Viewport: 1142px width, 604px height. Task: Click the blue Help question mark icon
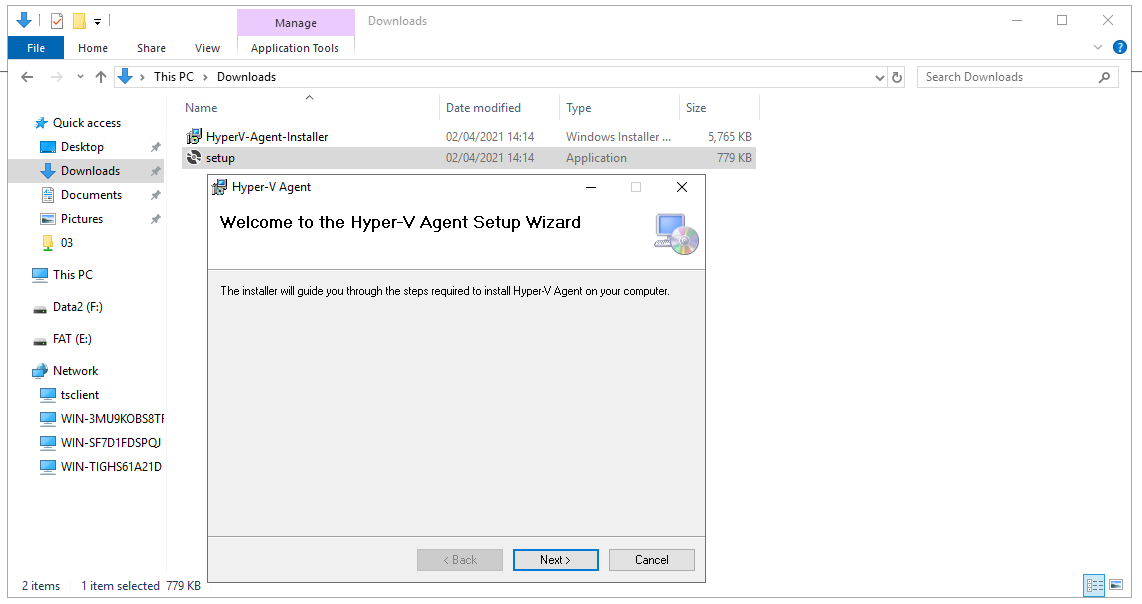coord(1120,47)
